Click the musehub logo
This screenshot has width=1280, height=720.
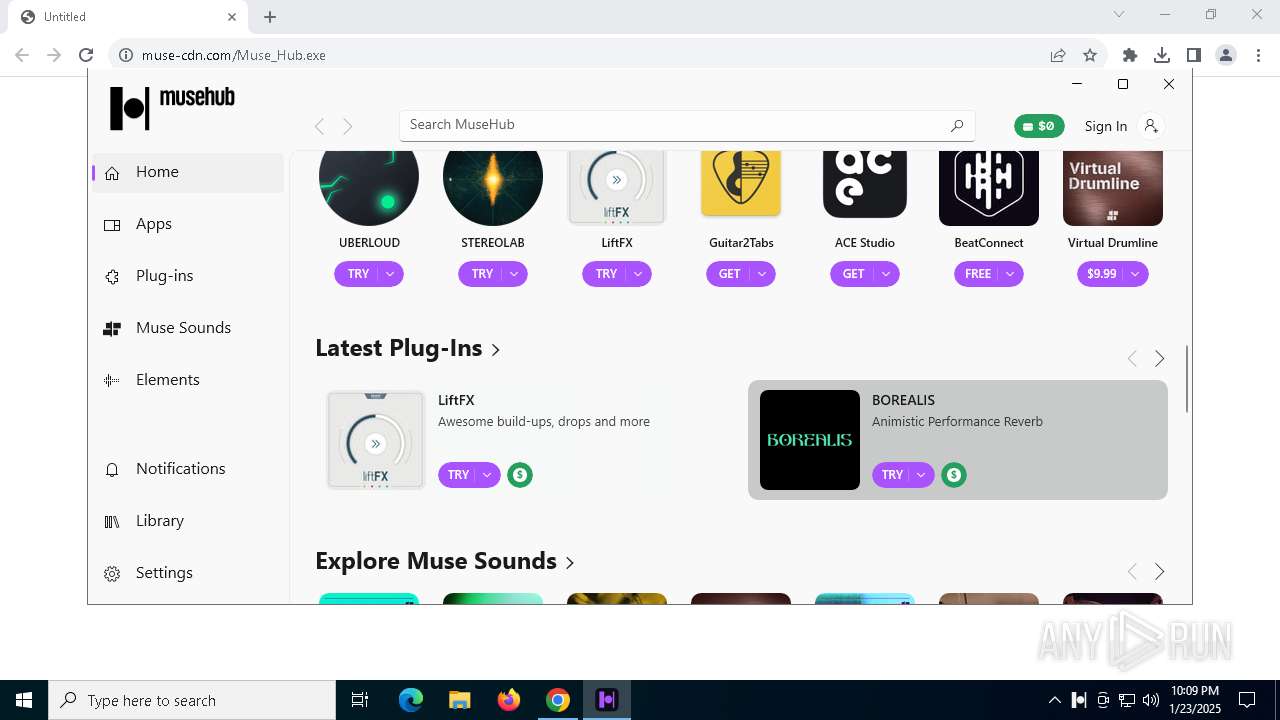coord(172,107)
